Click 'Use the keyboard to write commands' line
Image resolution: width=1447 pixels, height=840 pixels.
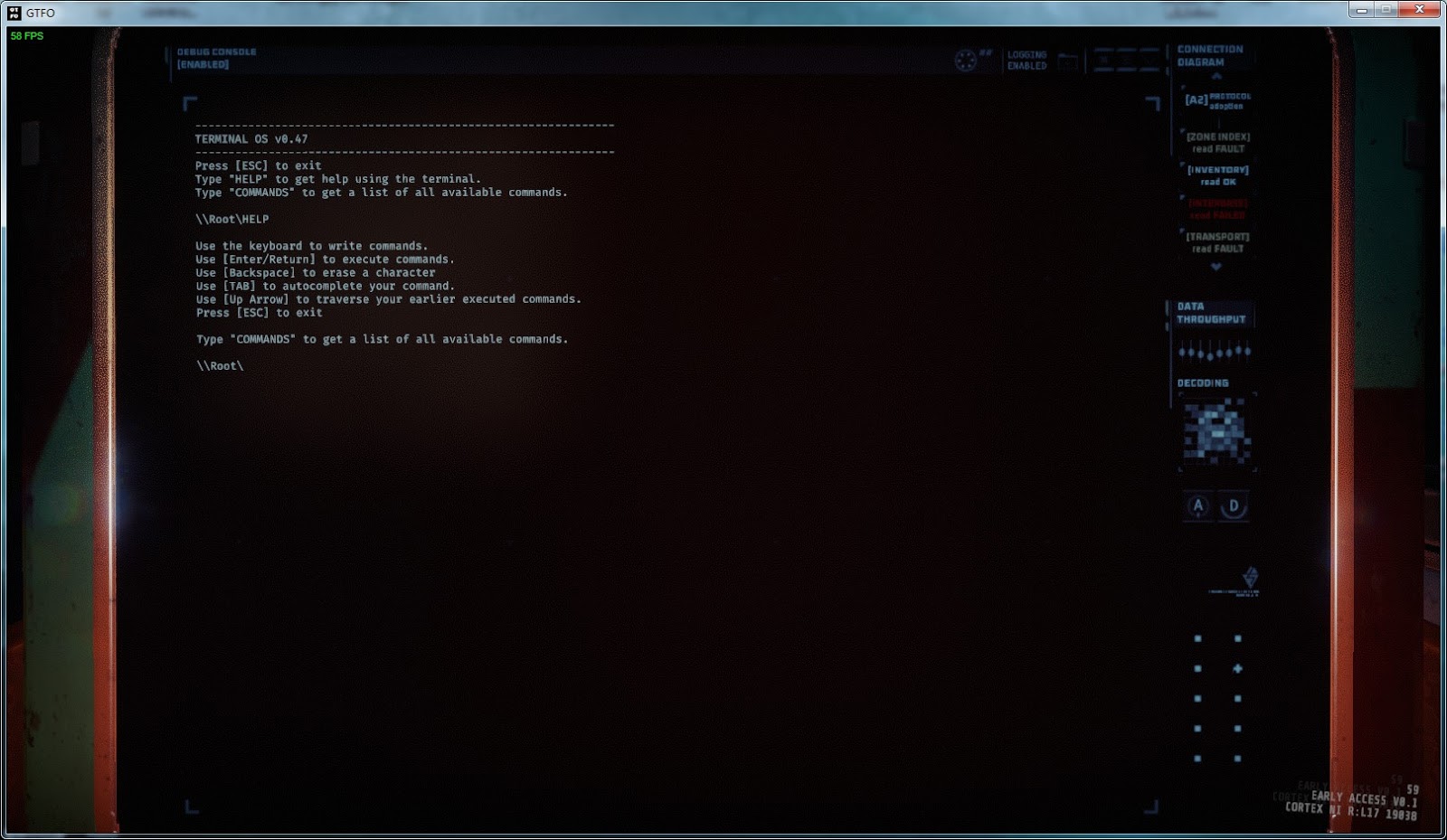312,246
